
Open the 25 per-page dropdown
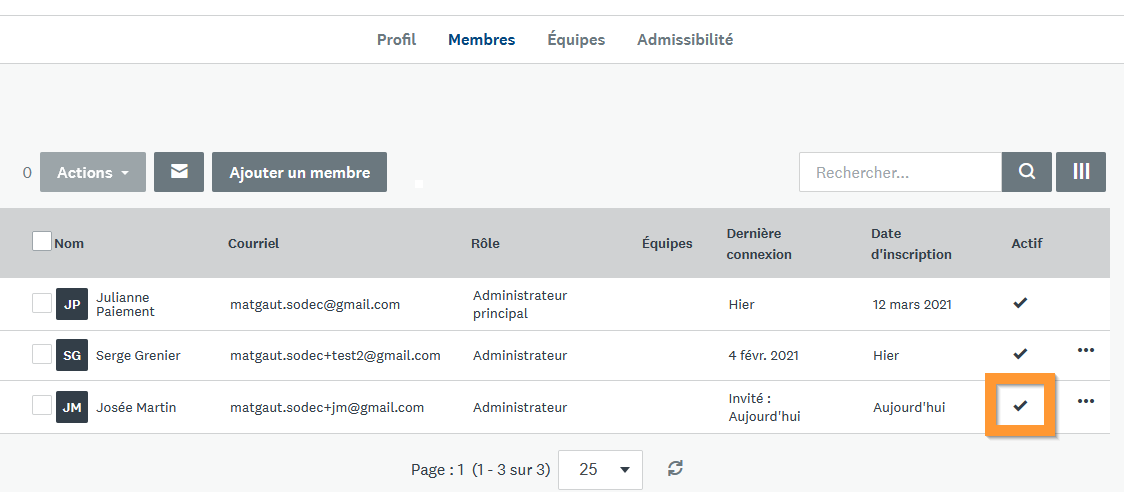600,469
